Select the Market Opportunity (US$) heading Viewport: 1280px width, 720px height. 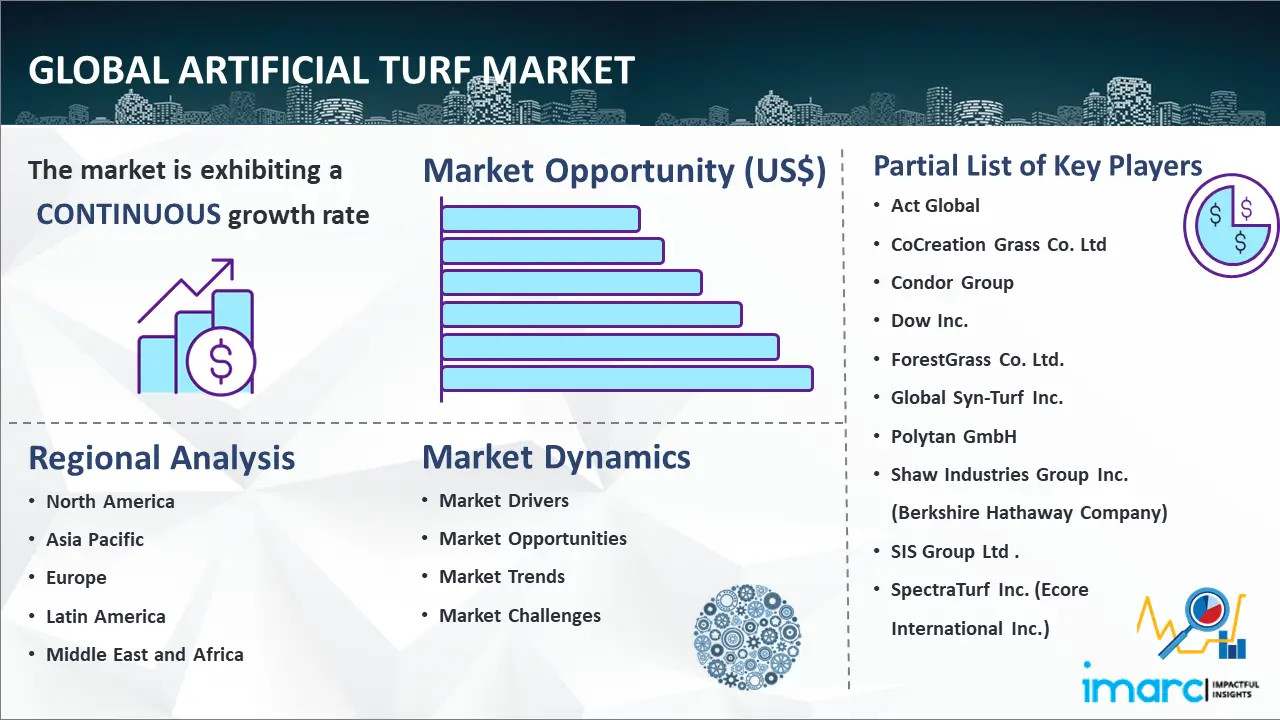coord(624,171)
